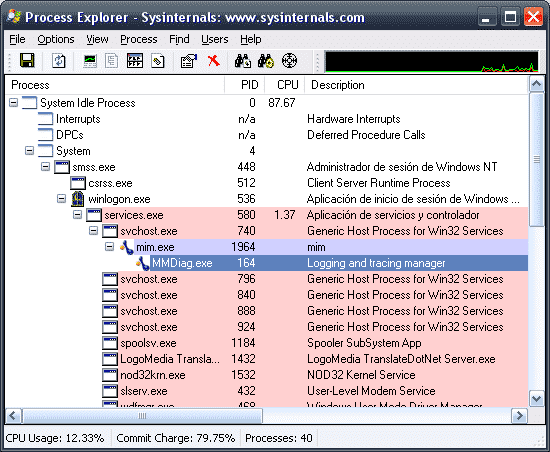Viewport: 550px width, 452px height.
Task: Select the DPCs row
Action: (x=267, y=135)
